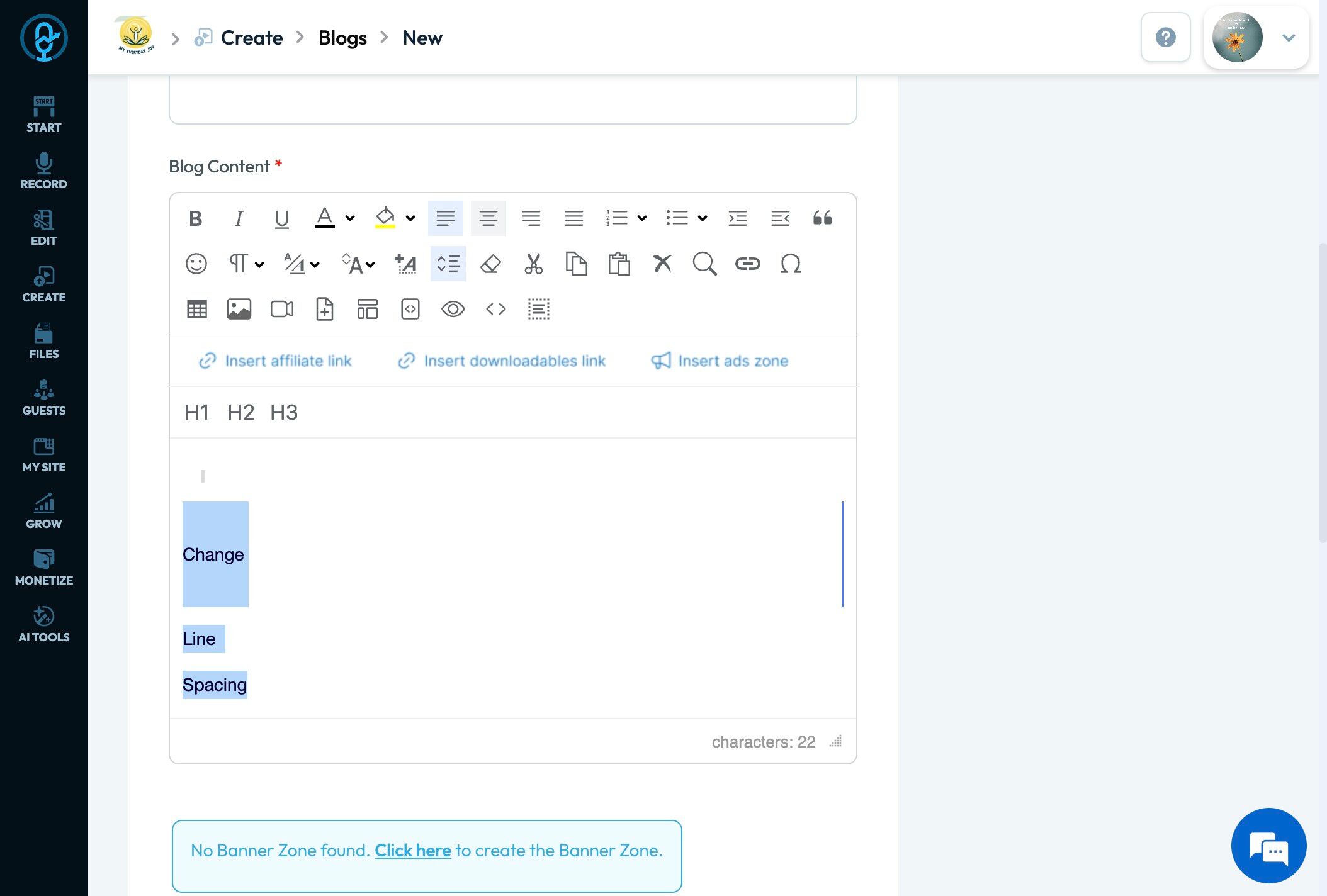Viewport: 1327px width, 896px height.
Task: Expand the user profile menu chevron
Action: (x=1289, y=38)
